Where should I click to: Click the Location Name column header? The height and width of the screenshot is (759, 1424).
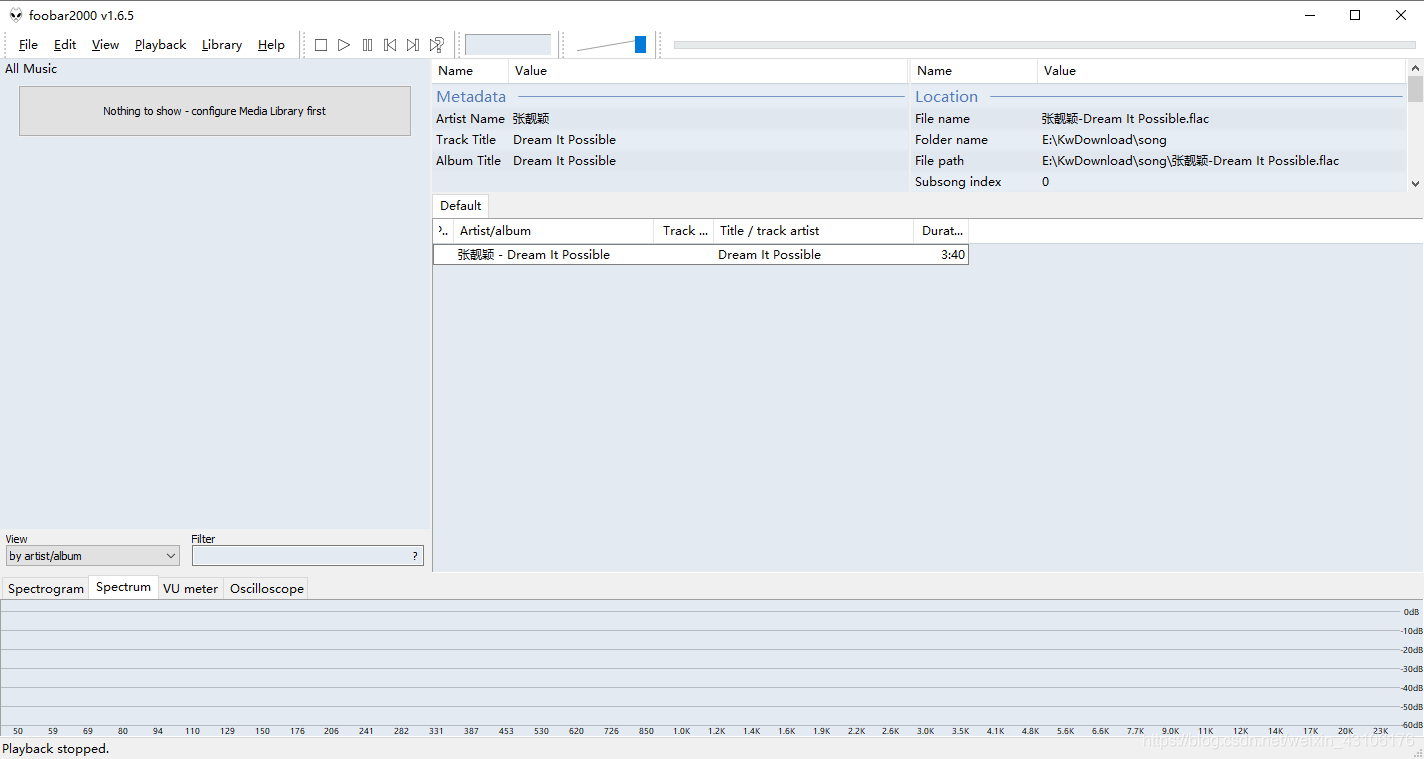973,71
